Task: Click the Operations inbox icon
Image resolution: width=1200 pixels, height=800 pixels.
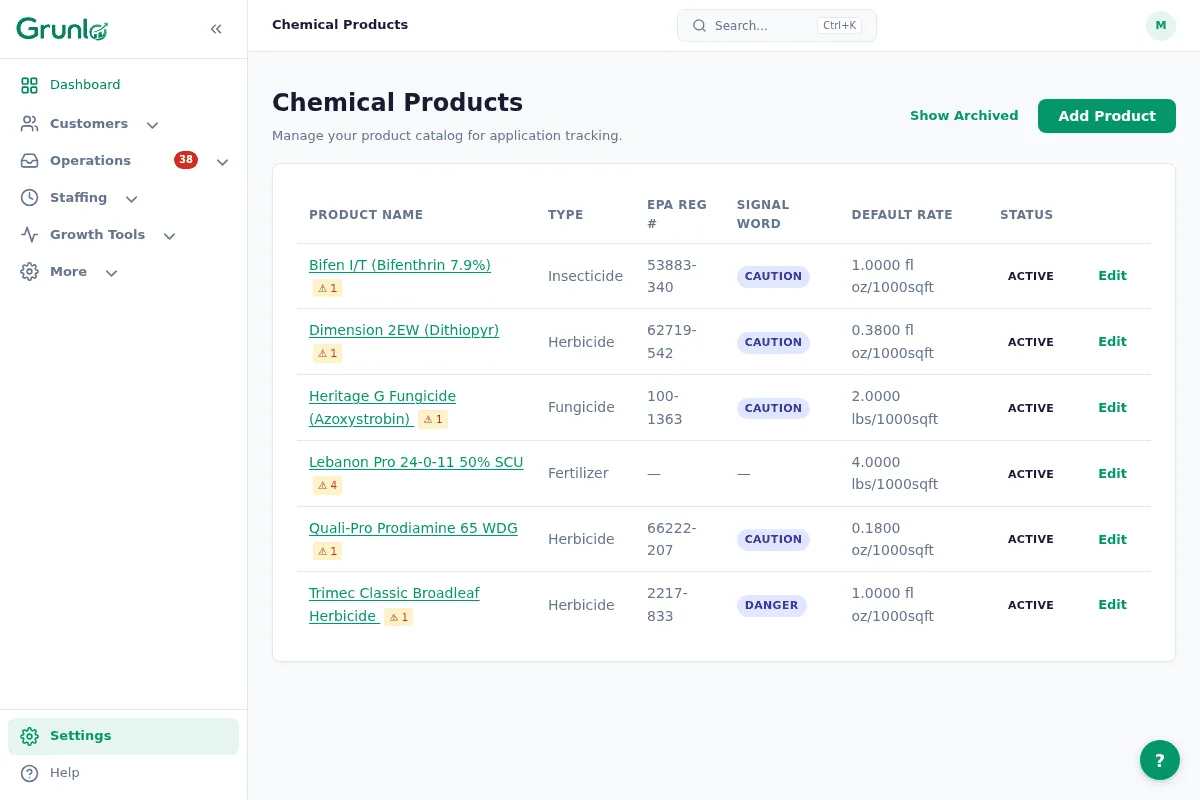Action: tap(30, 161)
